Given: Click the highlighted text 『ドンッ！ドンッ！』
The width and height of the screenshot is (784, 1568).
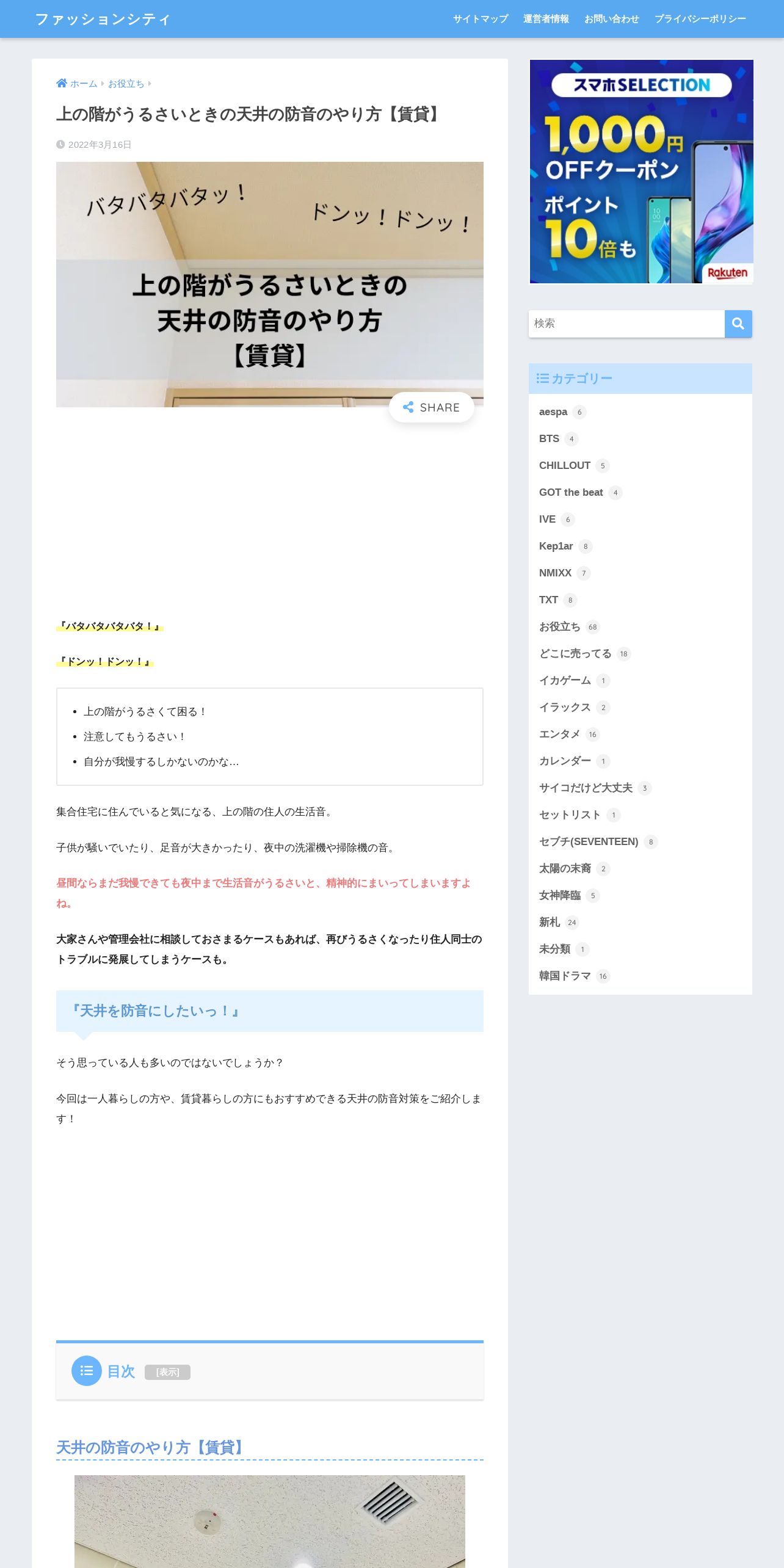Looking at the screenshot, I should [104, 662].
